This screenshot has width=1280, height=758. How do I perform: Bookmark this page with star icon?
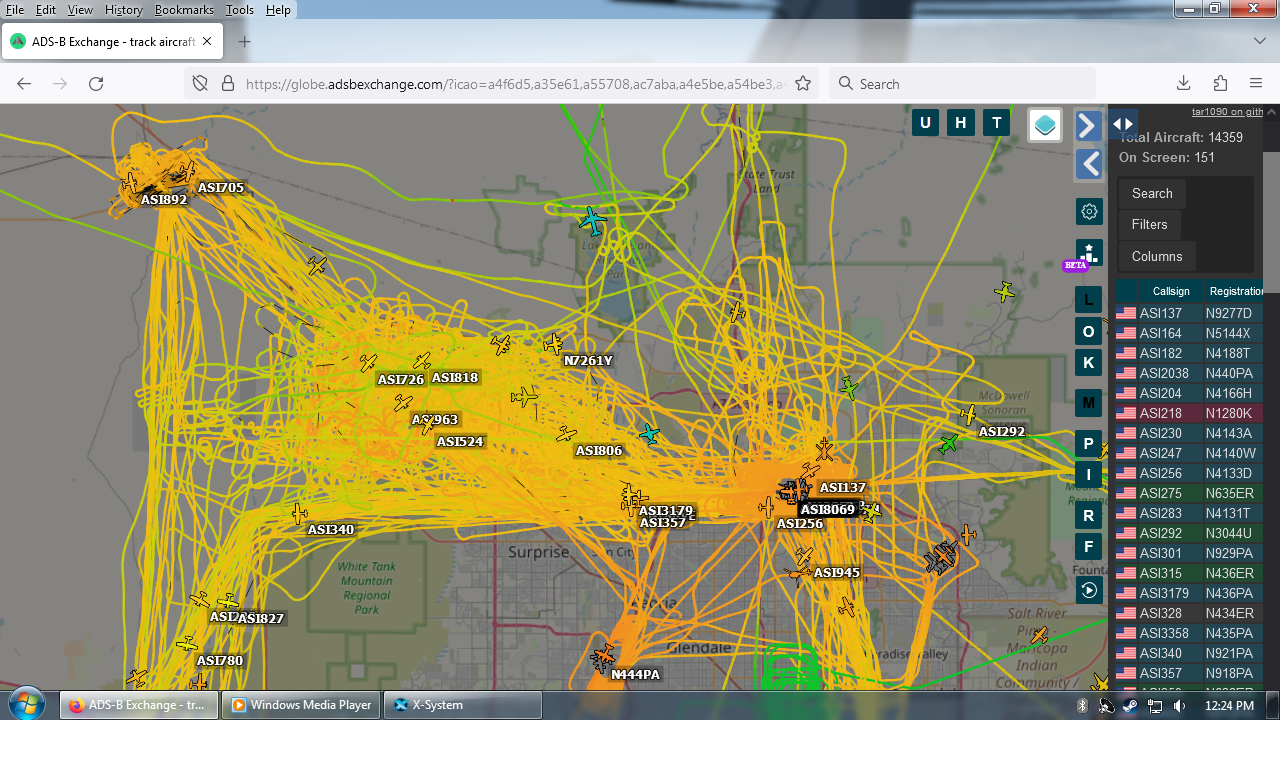tap(804, 84)
